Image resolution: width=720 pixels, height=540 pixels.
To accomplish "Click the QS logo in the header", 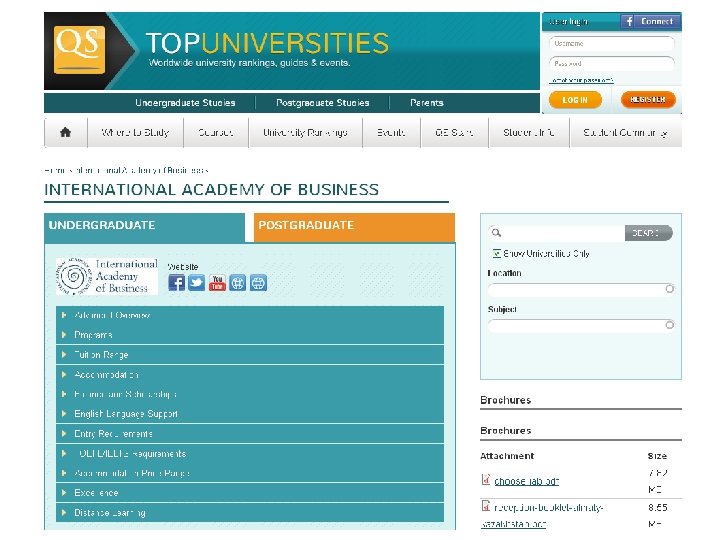I will coord(79,50).
